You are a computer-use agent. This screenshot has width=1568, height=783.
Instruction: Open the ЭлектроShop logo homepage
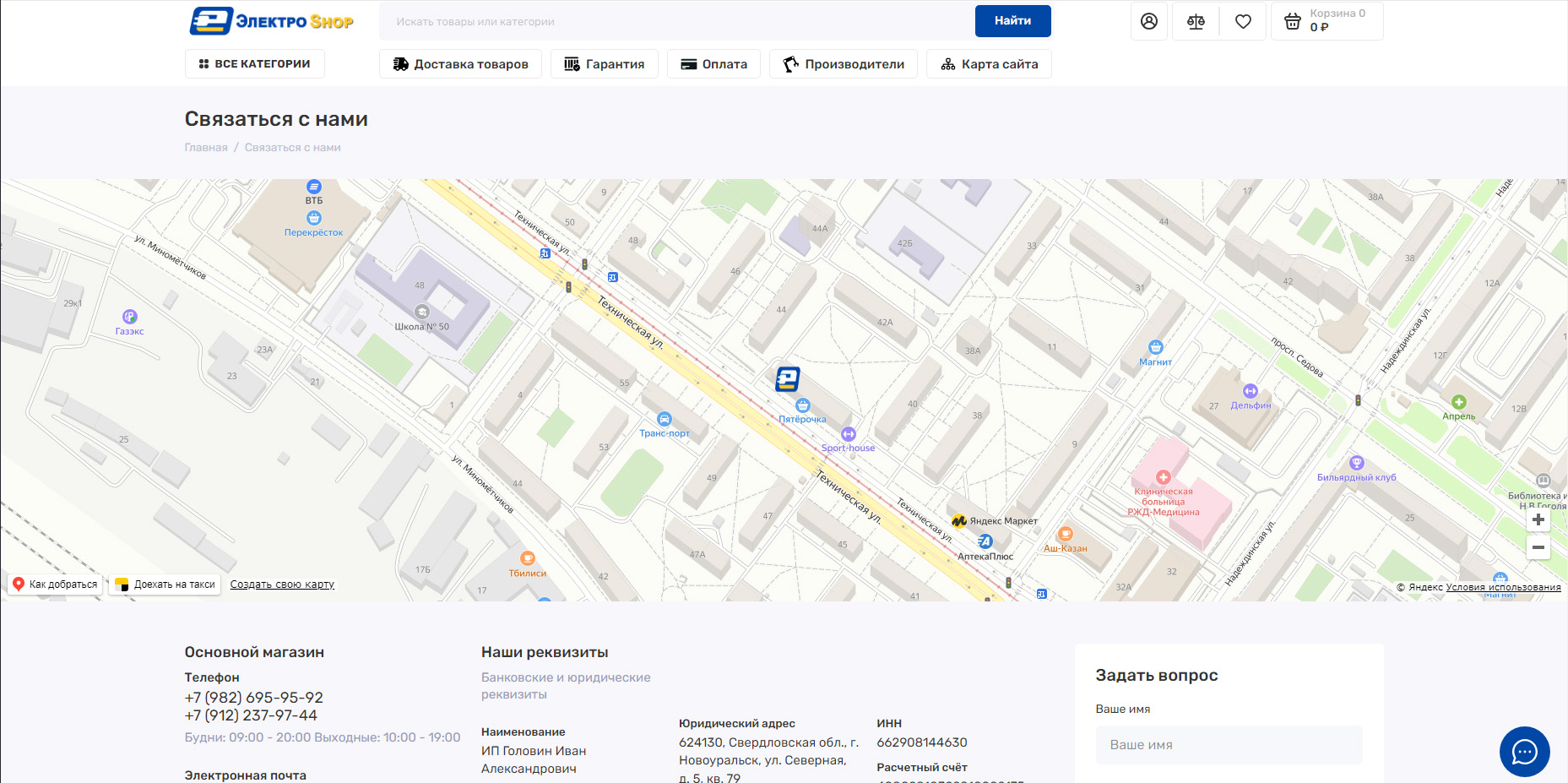(272, 21)
